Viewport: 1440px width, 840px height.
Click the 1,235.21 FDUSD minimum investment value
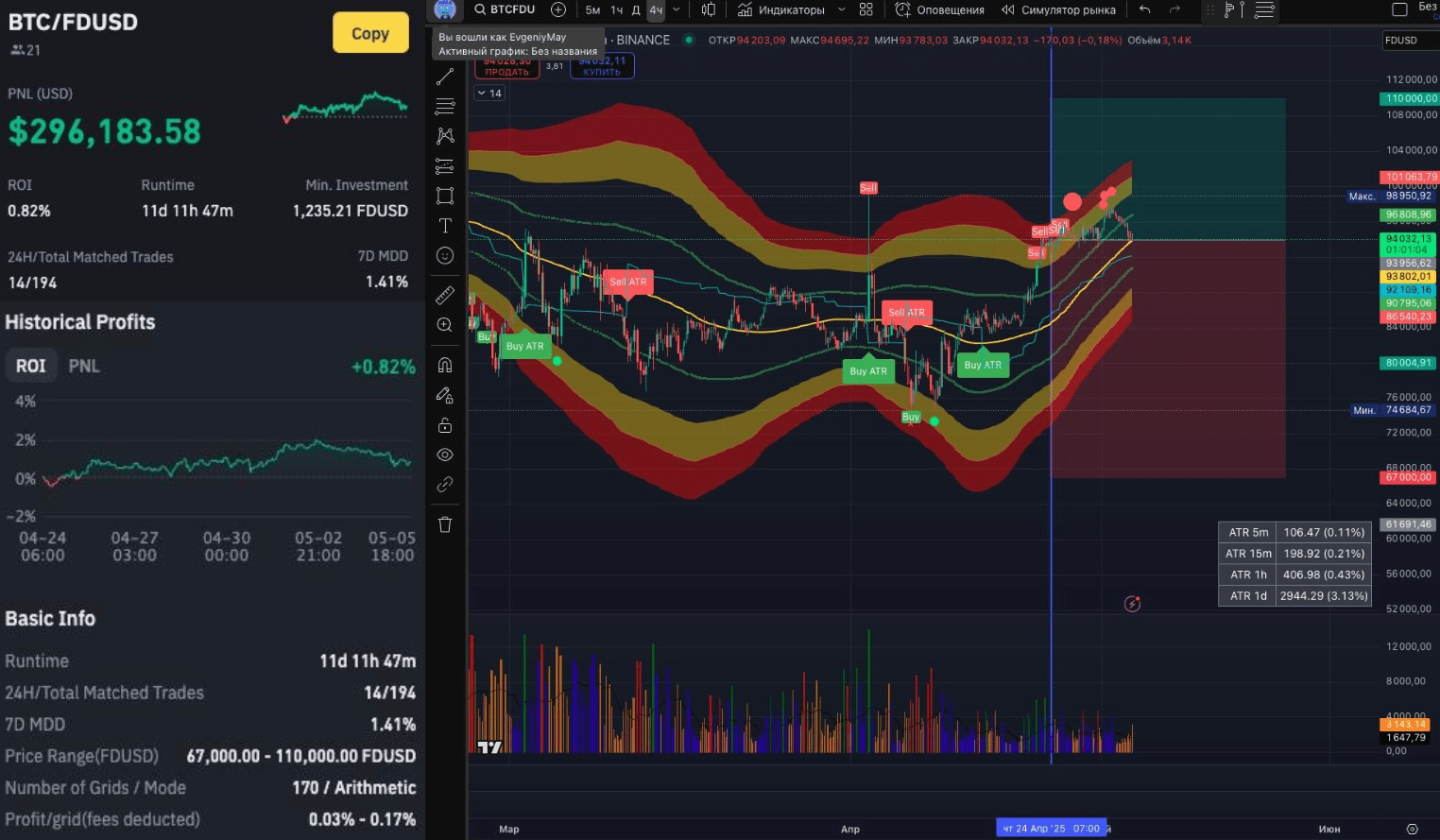pos(351,211)
